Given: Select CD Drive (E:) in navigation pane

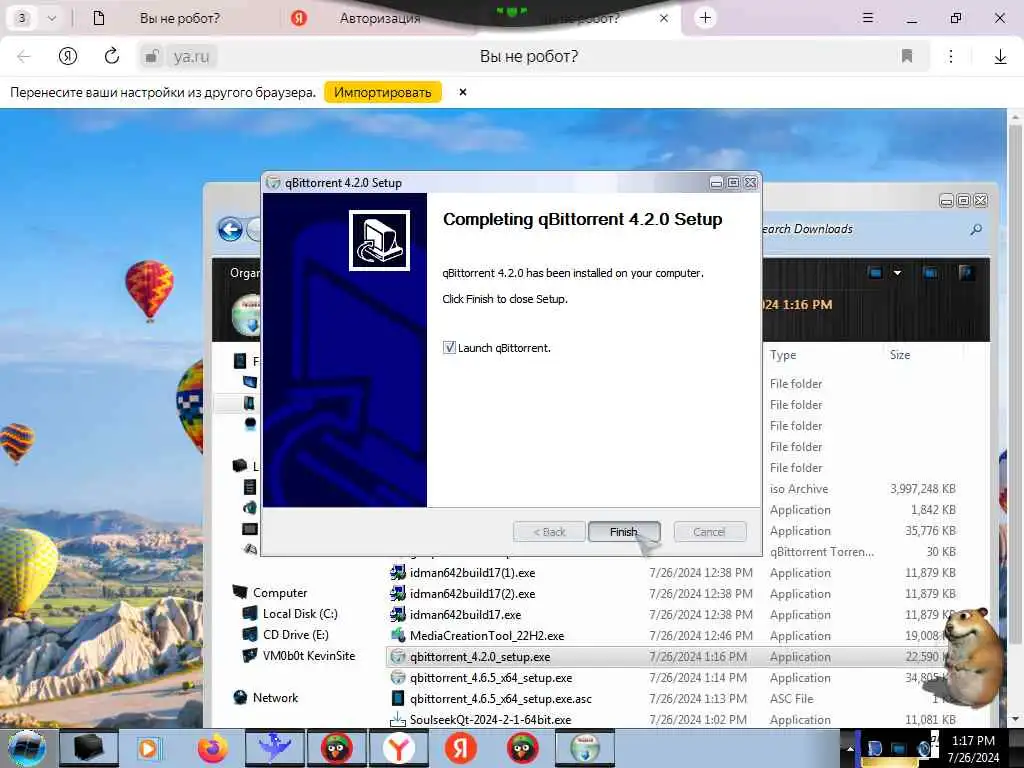Looking at the screenshot, I should coord(295,635).
